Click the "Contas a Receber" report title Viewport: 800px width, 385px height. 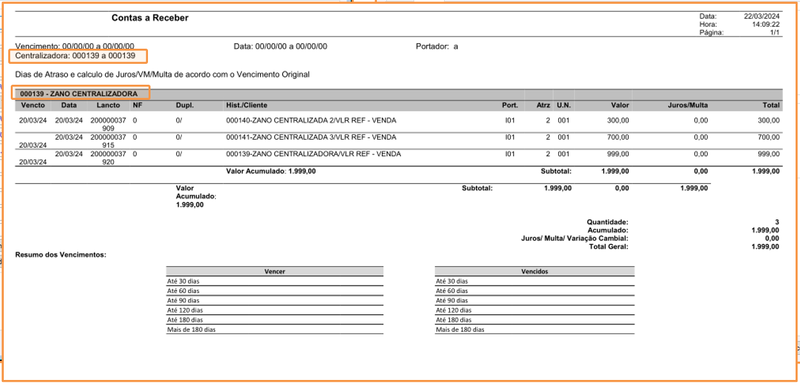[150, 18]
